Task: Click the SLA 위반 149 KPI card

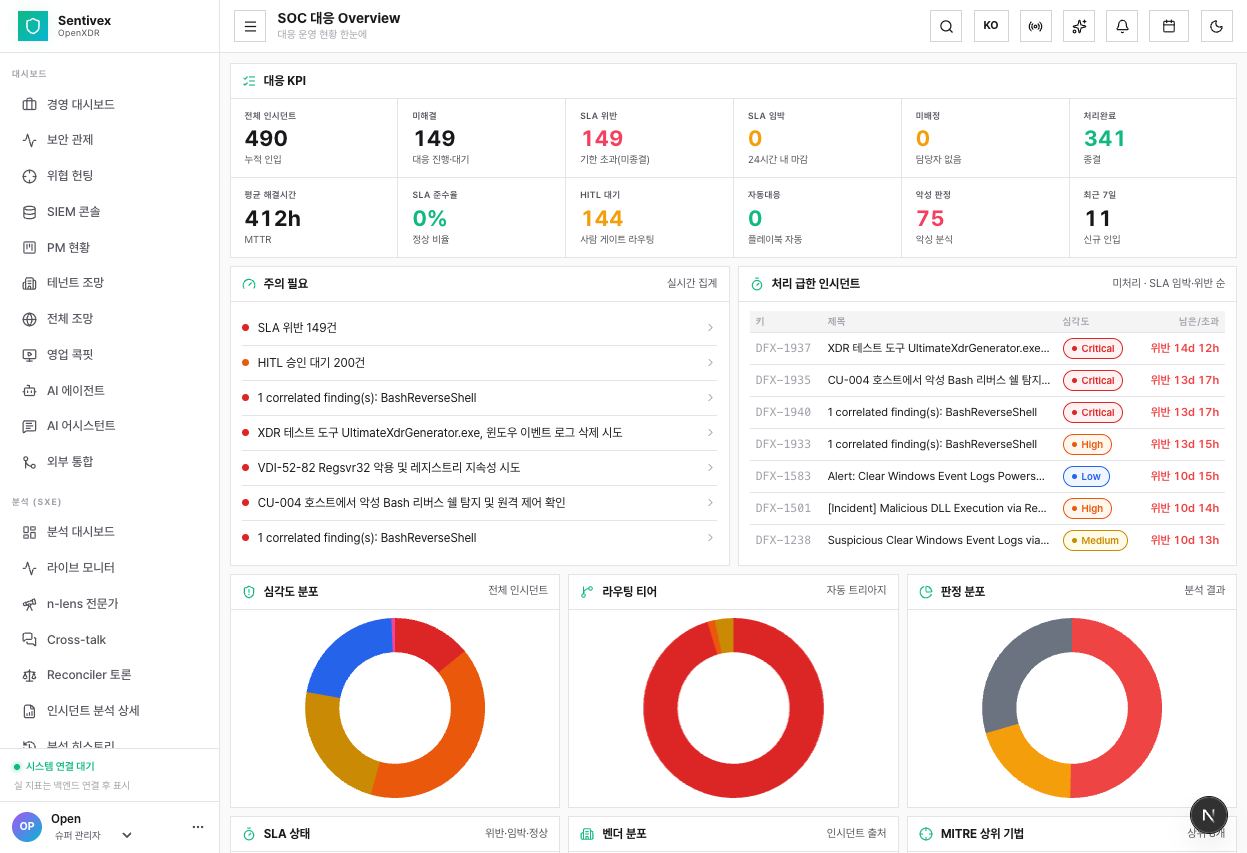Action: 650,138
